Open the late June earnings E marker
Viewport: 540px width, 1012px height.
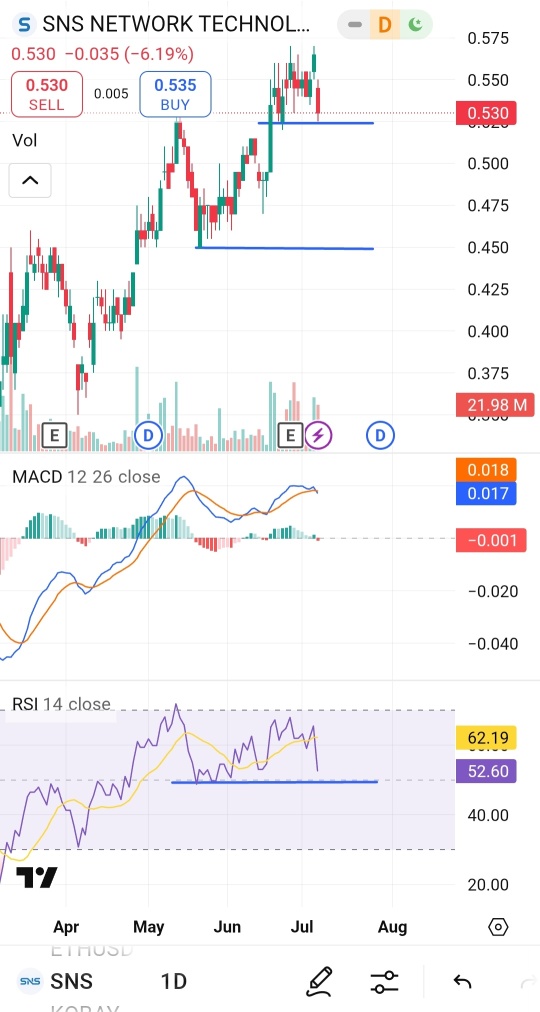pos(290,436)
